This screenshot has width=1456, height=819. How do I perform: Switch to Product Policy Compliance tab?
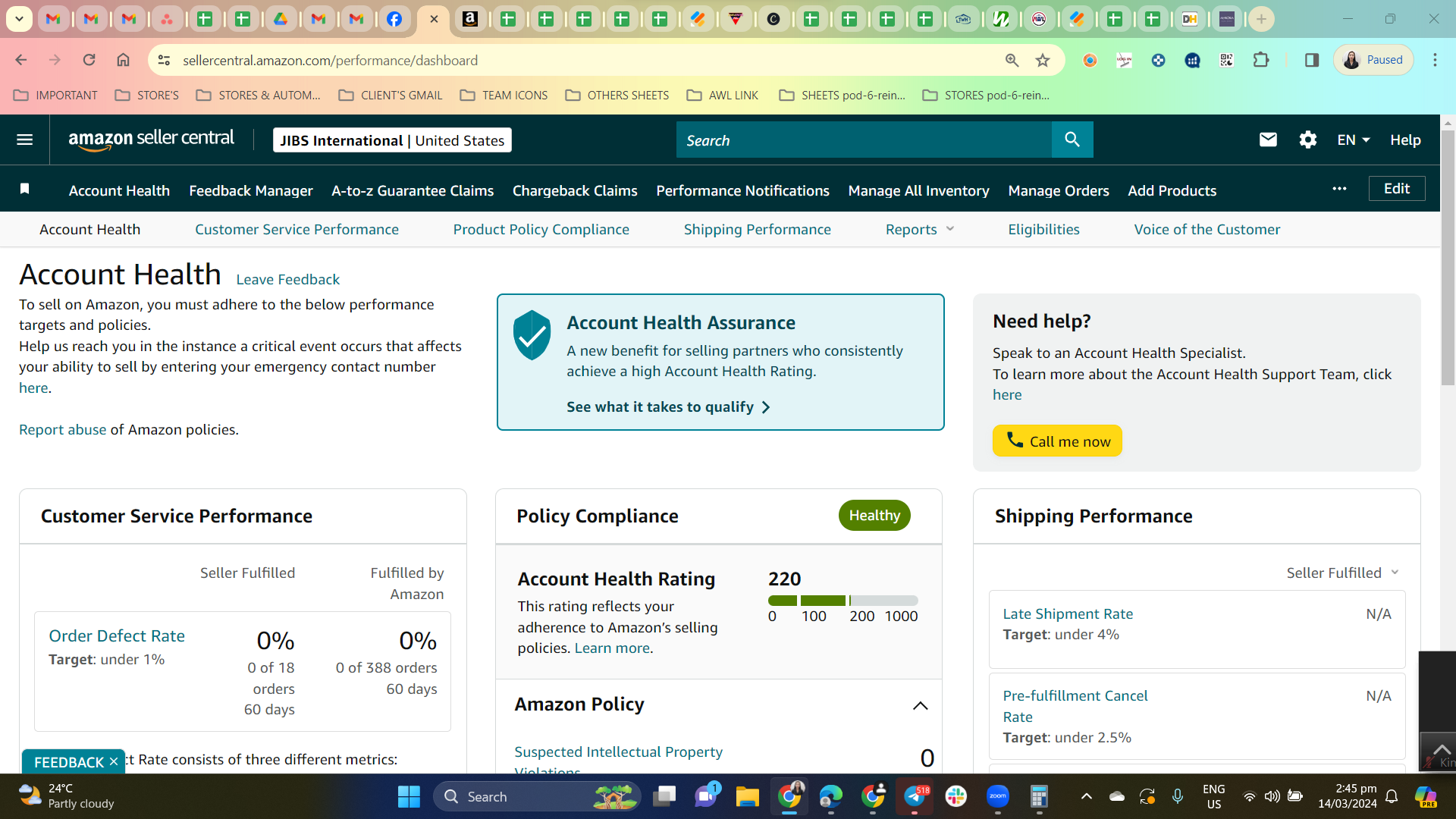(x=541, y=229)
